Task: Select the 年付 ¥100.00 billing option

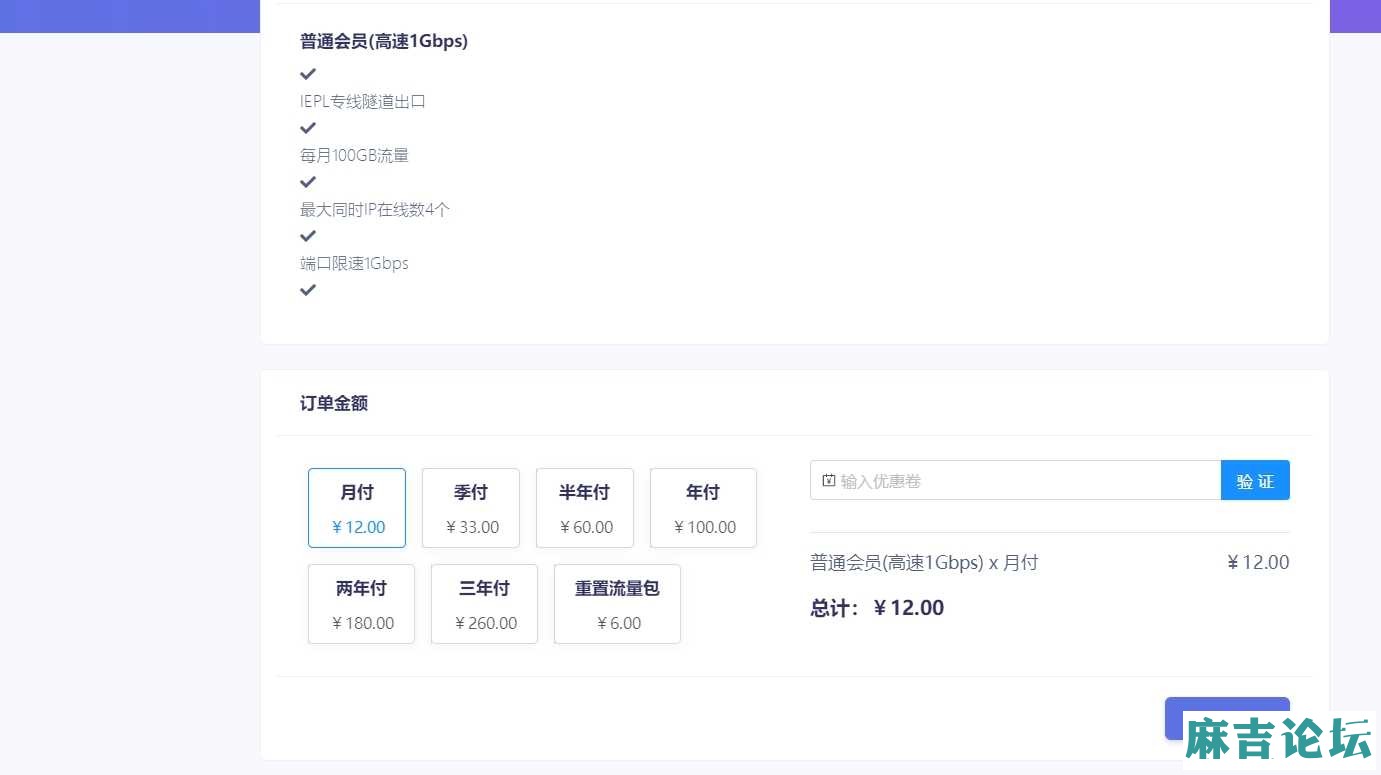Action: pos(703,508)
